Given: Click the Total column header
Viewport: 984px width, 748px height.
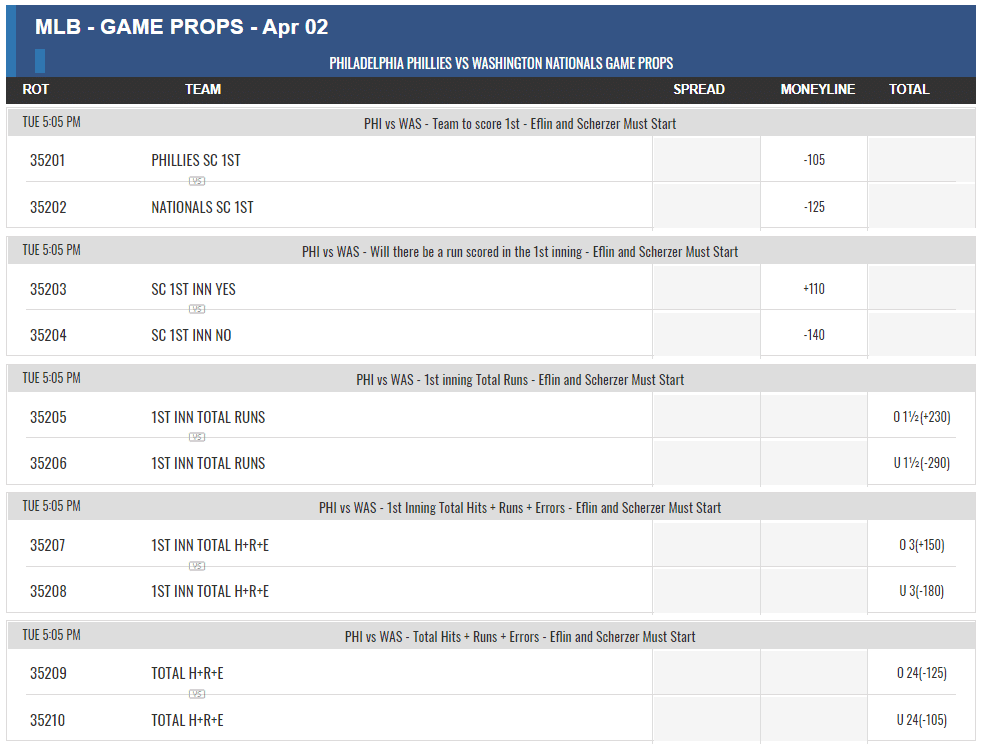Looking at the screenshot, I should pos(909,90).
